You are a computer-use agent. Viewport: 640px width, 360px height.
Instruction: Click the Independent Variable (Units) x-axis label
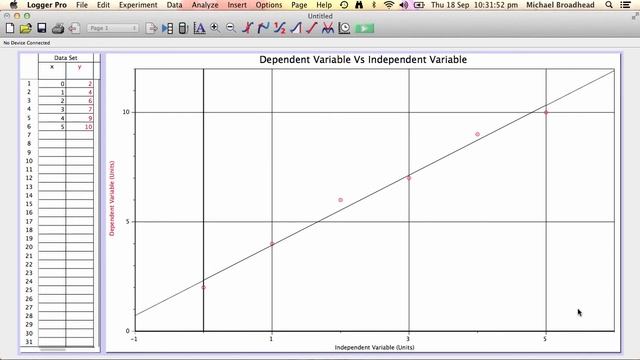pos(374,347)
